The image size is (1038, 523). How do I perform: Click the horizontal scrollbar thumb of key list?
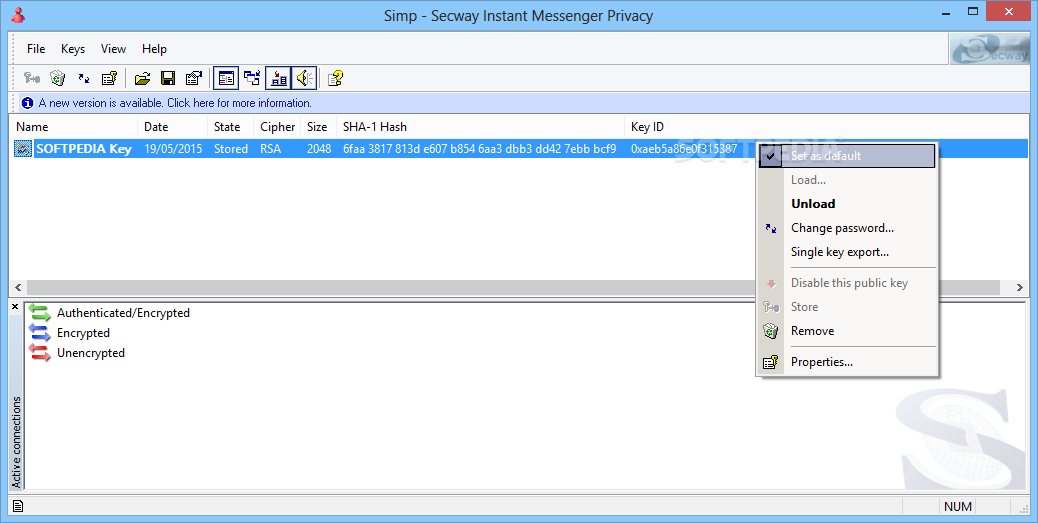(514, 287)
